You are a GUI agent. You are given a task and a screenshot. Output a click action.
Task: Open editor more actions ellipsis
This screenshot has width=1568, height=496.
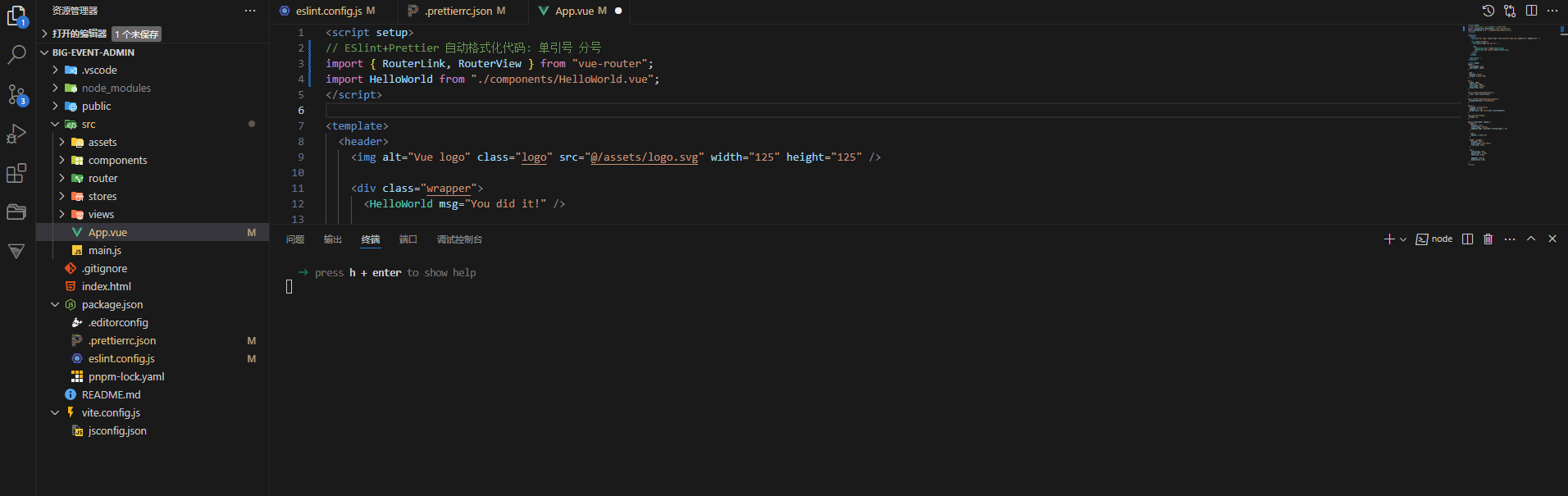[x=1552, y=11]
